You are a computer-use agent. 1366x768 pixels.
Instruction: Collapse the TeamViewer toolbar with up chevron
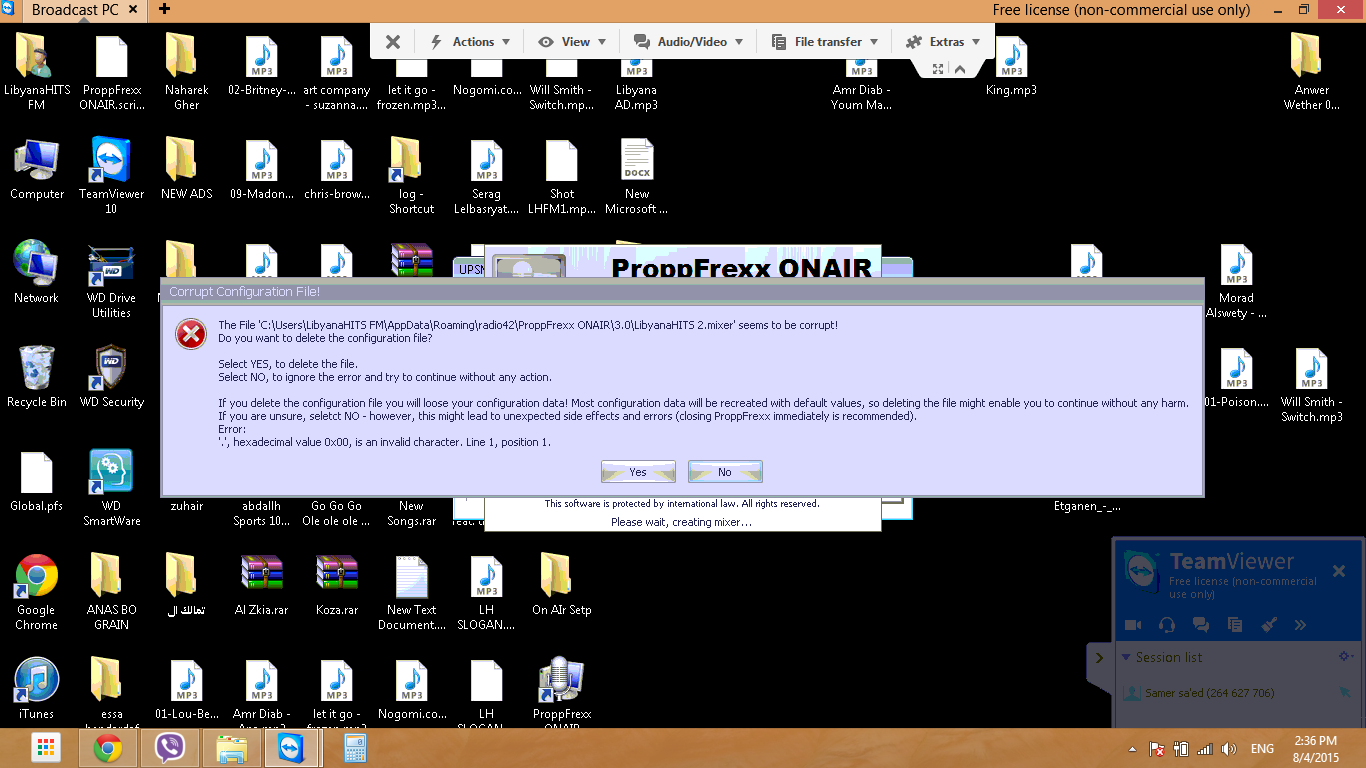959,69
